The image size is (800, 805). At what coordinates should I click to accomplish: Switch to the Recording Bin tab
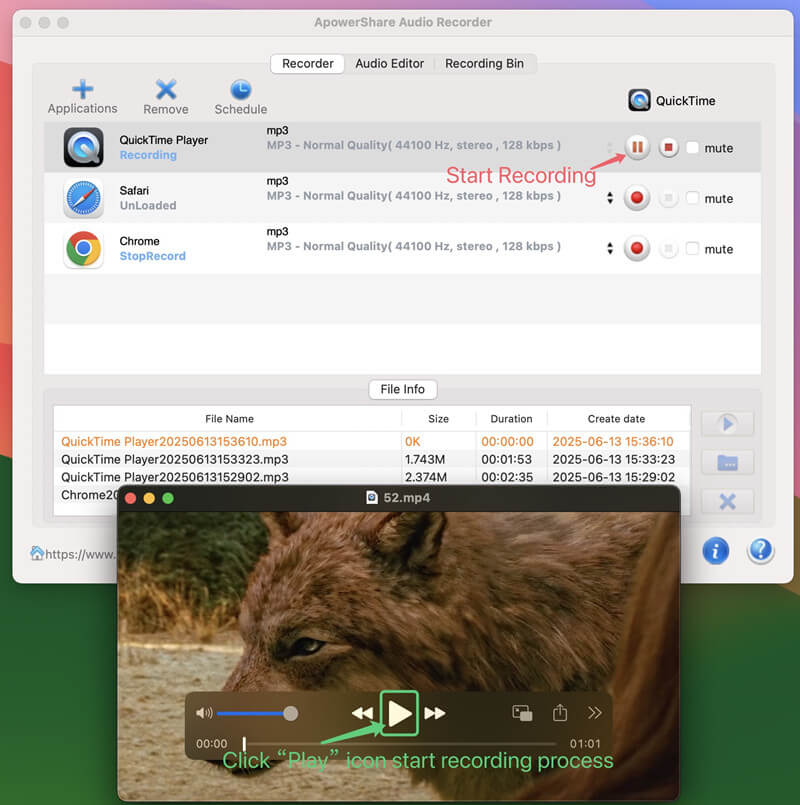click(x=484, y=63)
